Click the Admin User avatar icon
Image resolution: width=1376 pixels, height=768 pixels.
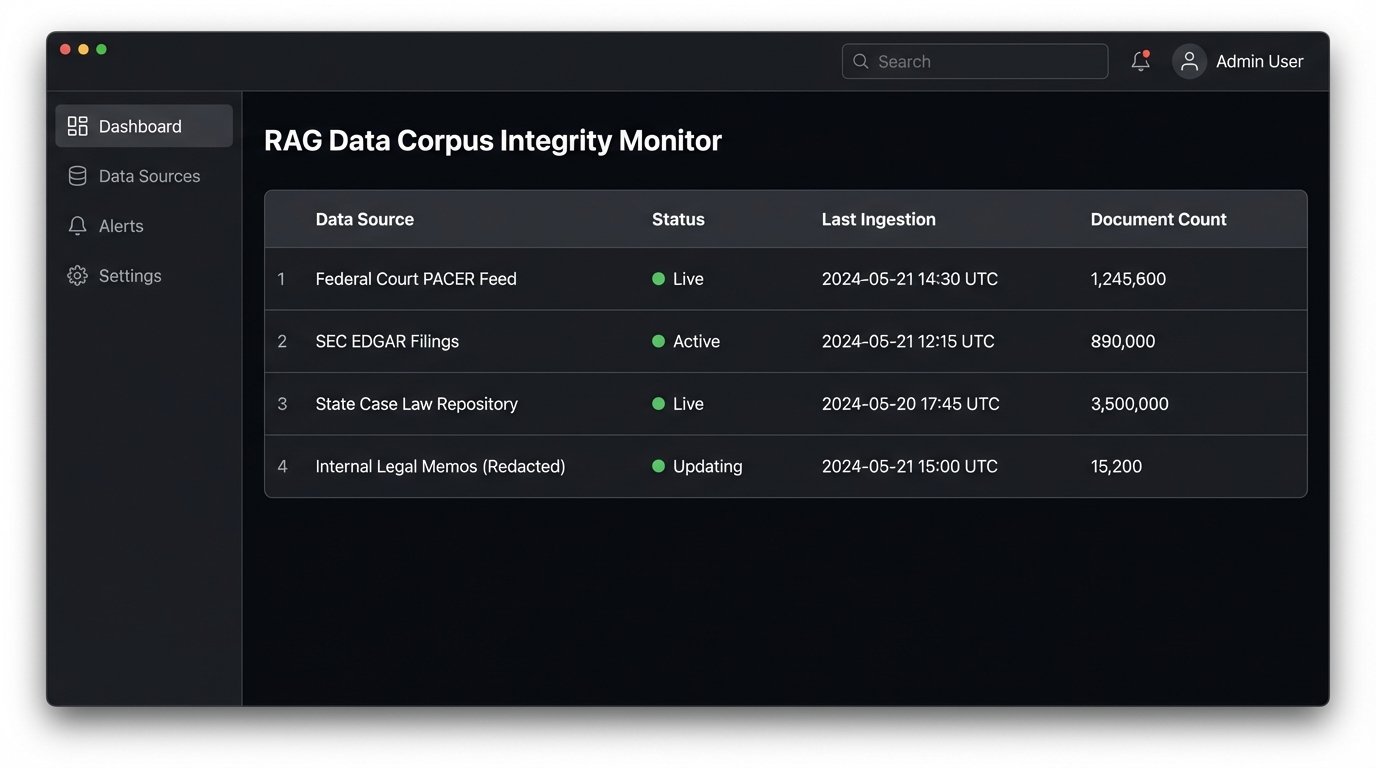click(1189, 61)
